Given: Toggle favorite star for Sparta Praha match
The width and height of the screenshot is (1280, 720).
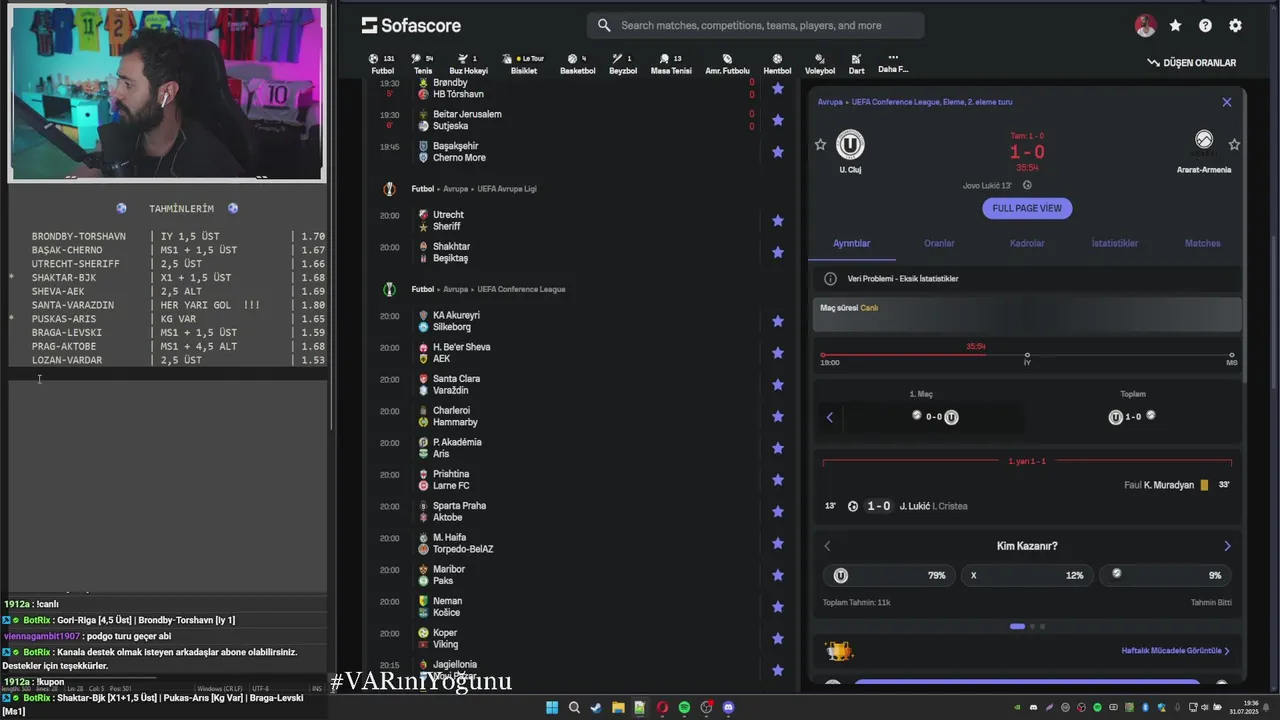Looking at the screenshot, I should 777,512.
